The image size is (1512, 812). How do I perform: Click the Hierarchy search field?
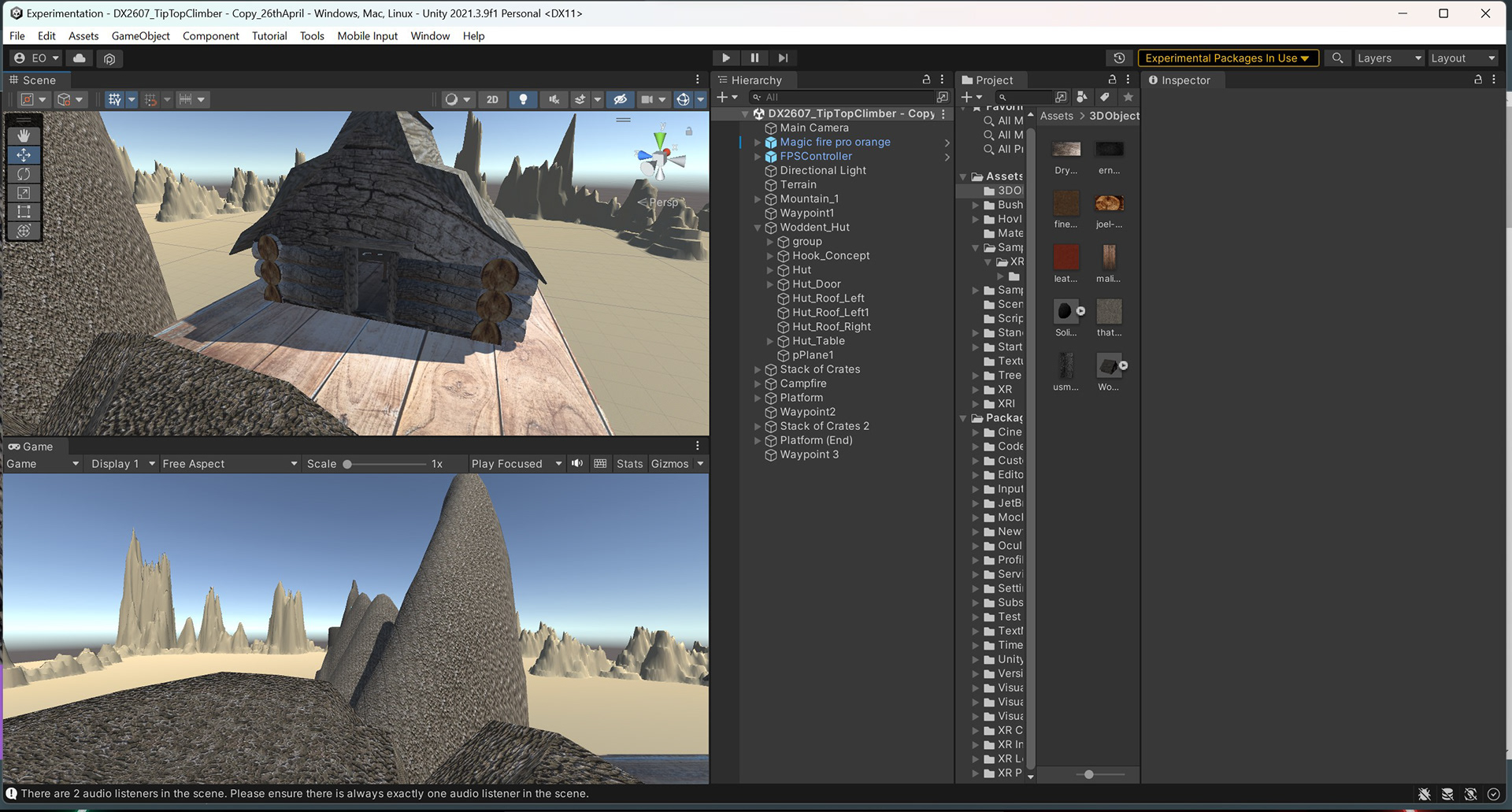tap(841, 97)
